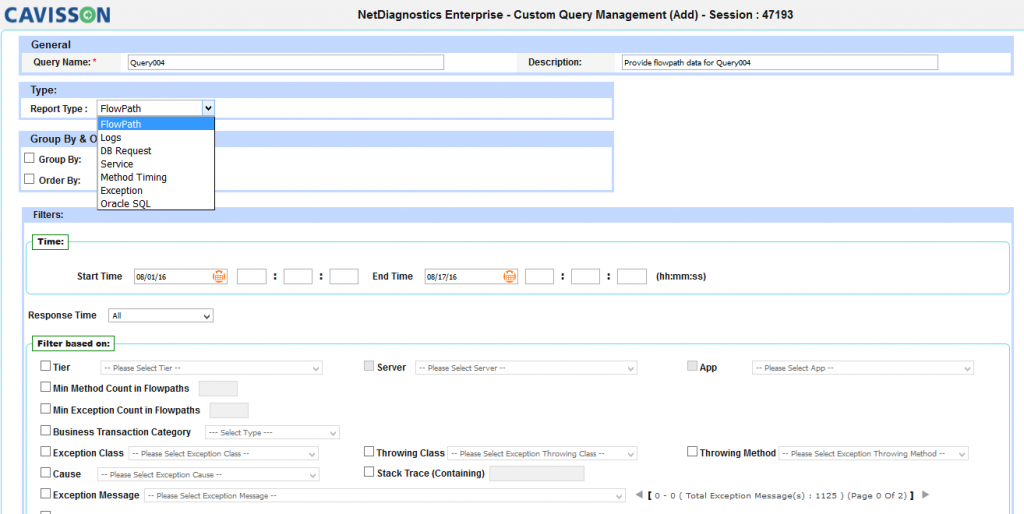Tick the Throwing Method checkbox
This screenshot has height=514, width=1024.
tap(692, 451)
